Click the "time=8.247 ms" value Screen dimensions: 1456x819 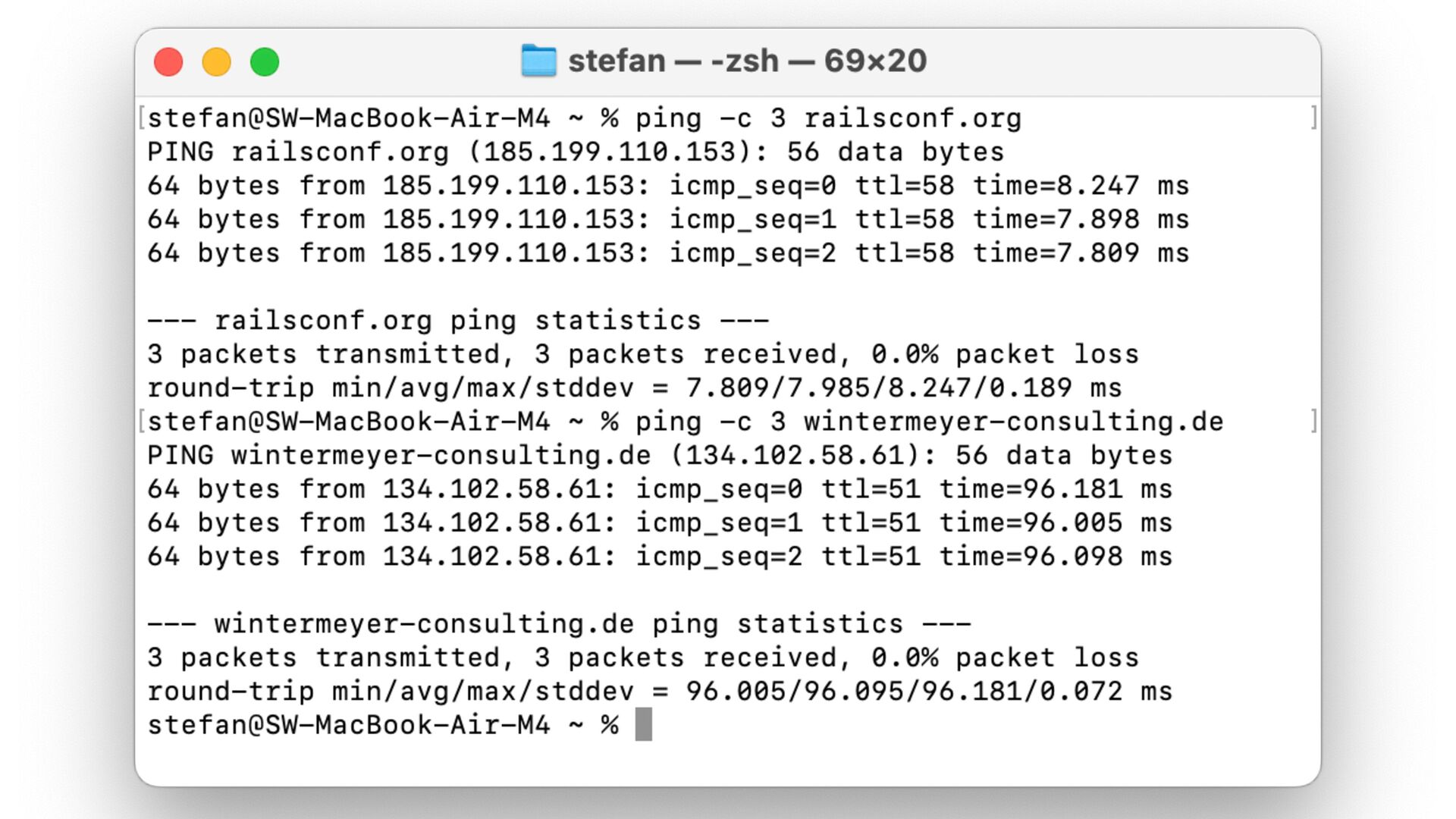coord(1081,186)
